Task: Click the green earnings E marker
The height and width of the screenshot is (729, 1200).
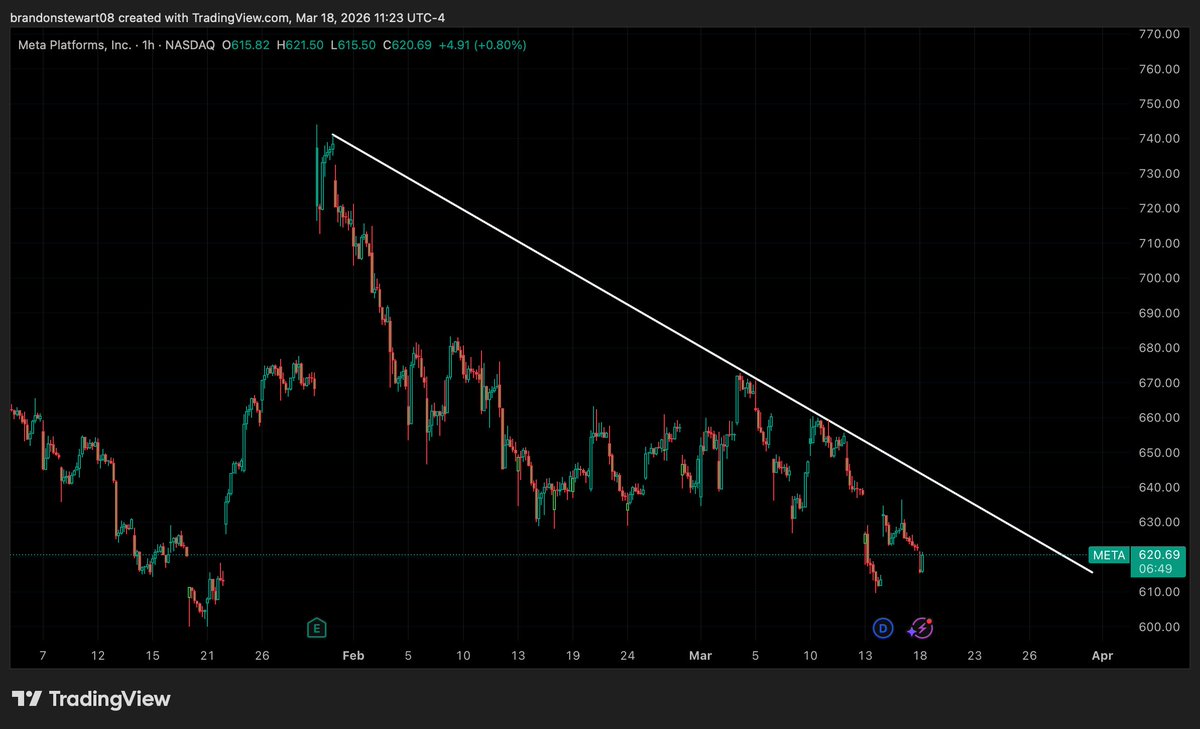Action: (316, 628)
